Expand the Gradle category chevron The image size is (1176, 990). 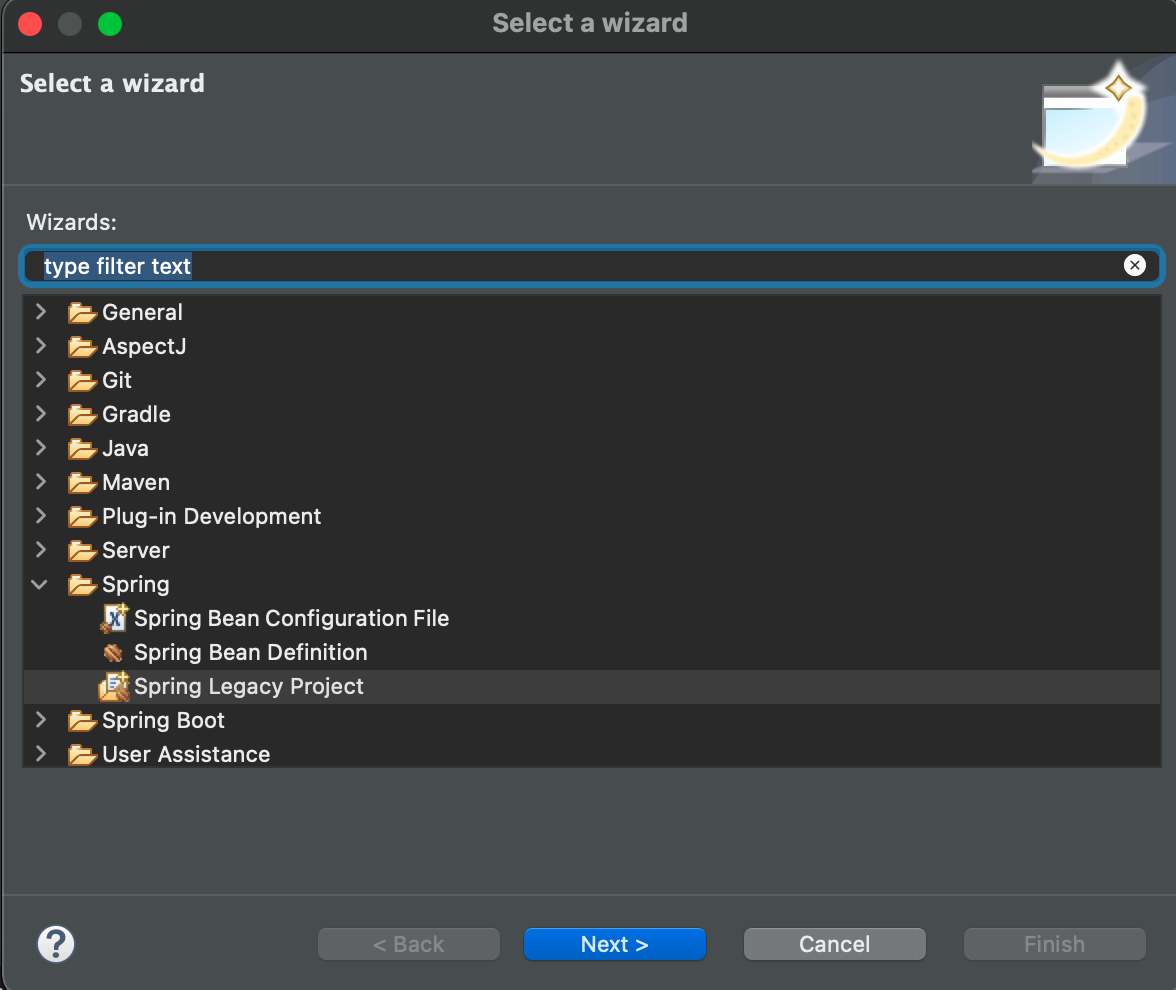tap(40, 413)
